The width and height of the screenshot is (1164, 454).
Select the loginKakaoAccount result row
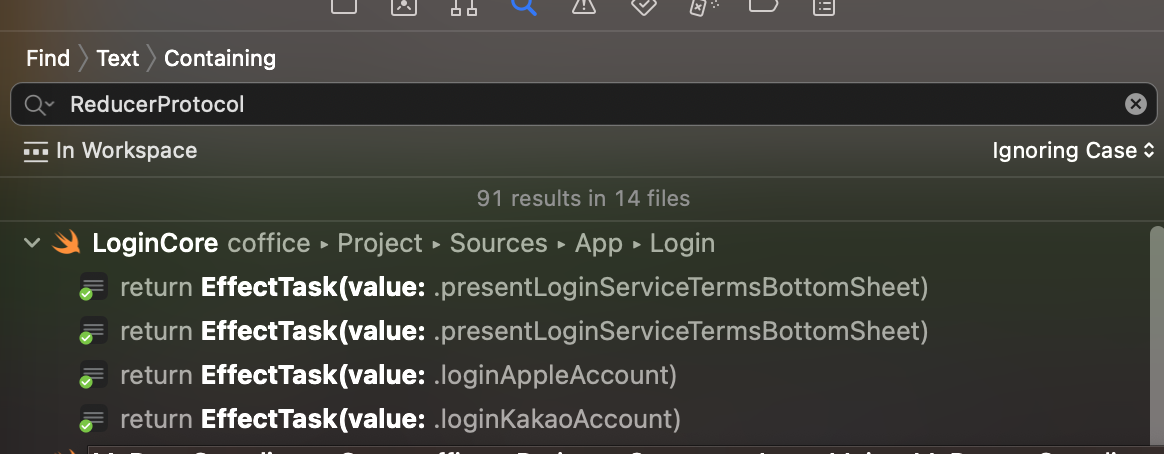coord(581,419)
